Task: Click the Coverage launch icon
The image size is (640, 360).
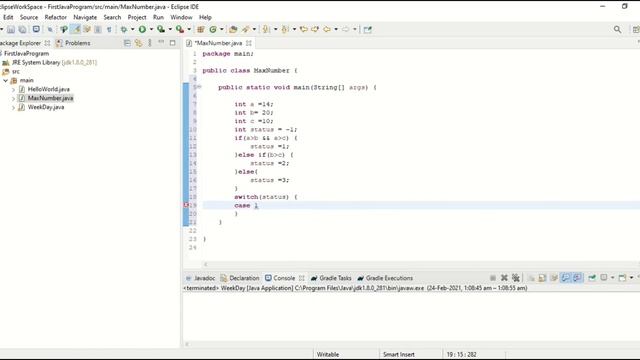Action: [161, 29]
